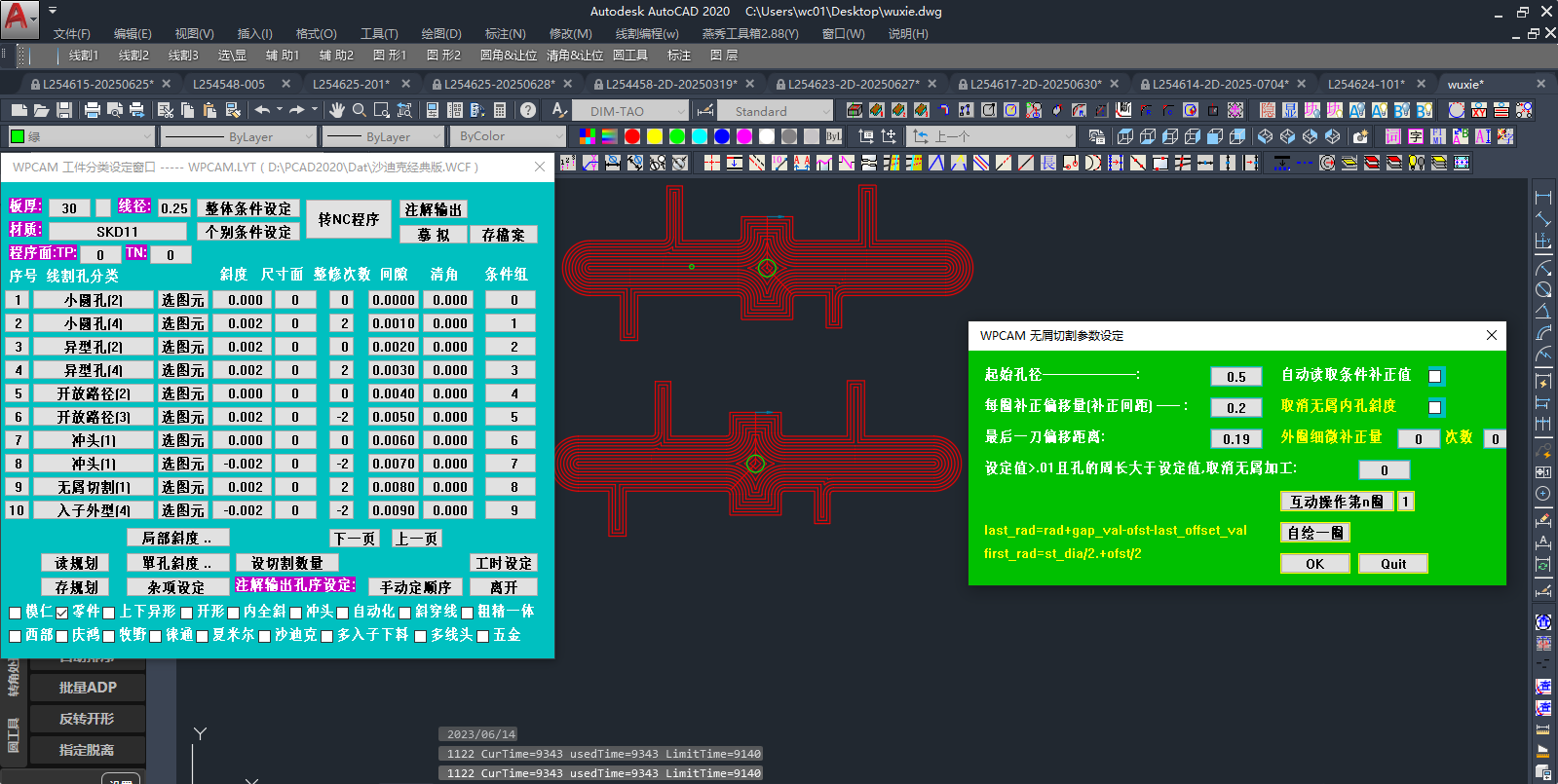Pick the yellow color swatch

click(x=654, y=136)
